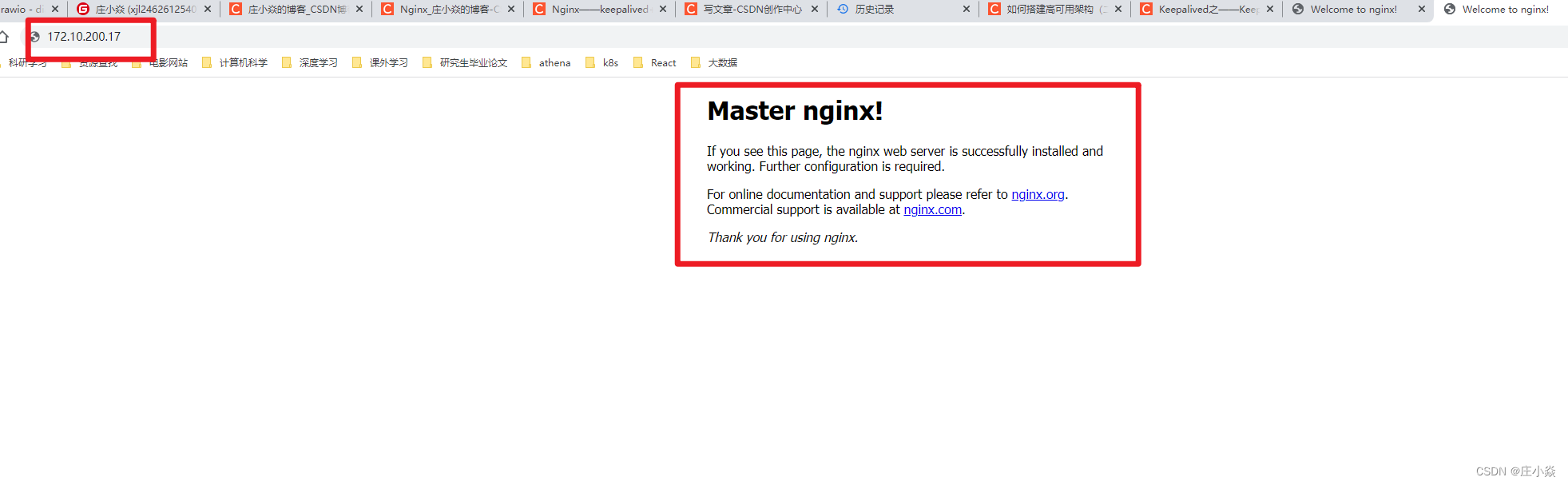Screen dimensions: 1568x485
Task: Select the active Welcome to nginx! tab
Action: 1502,10
